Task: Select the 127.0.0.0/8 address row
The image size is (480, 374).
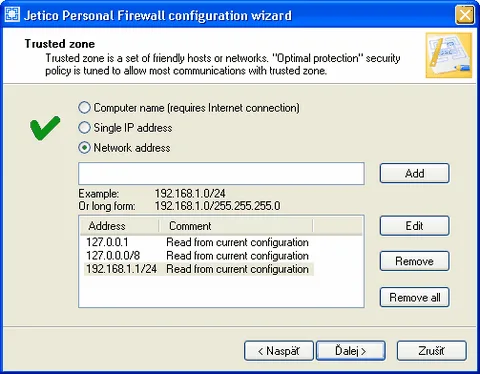Action: [199, 256]
